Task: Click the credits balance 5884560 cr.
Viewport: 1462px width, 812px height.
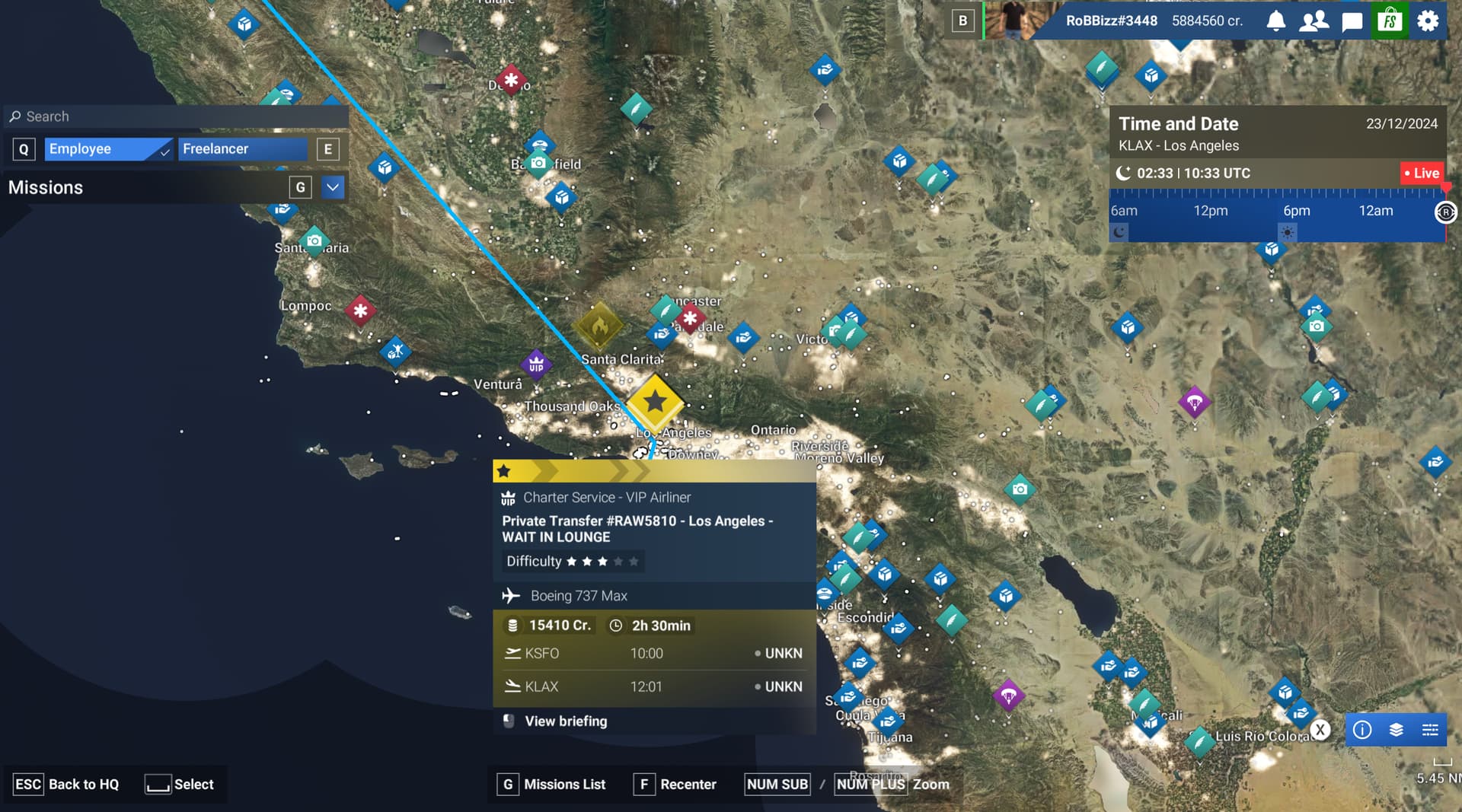Action: tap(1207, 21)
